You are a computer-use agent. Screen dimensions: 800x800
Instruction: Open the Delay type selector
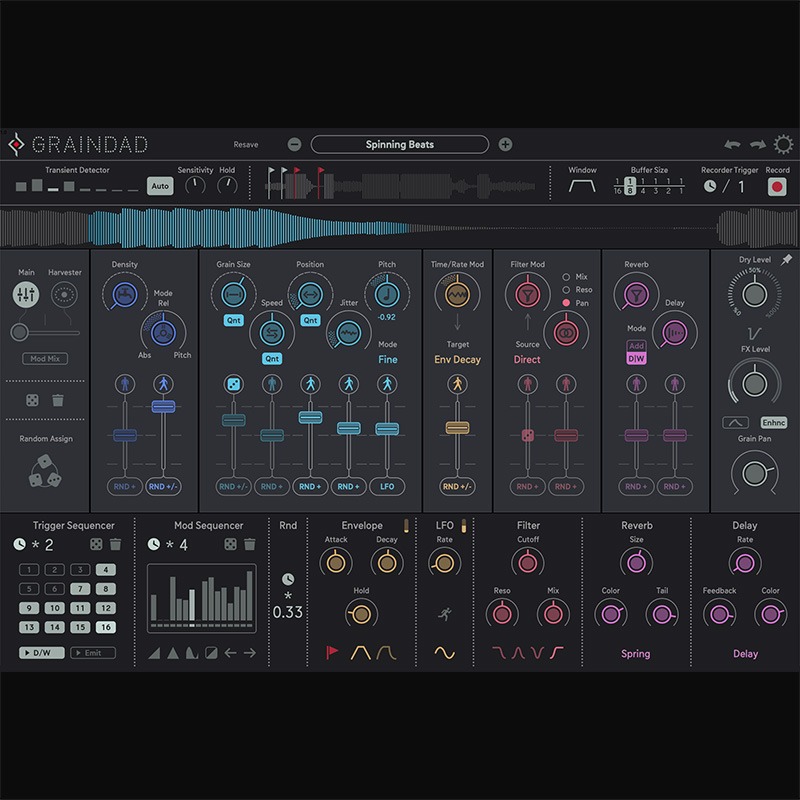745,654
